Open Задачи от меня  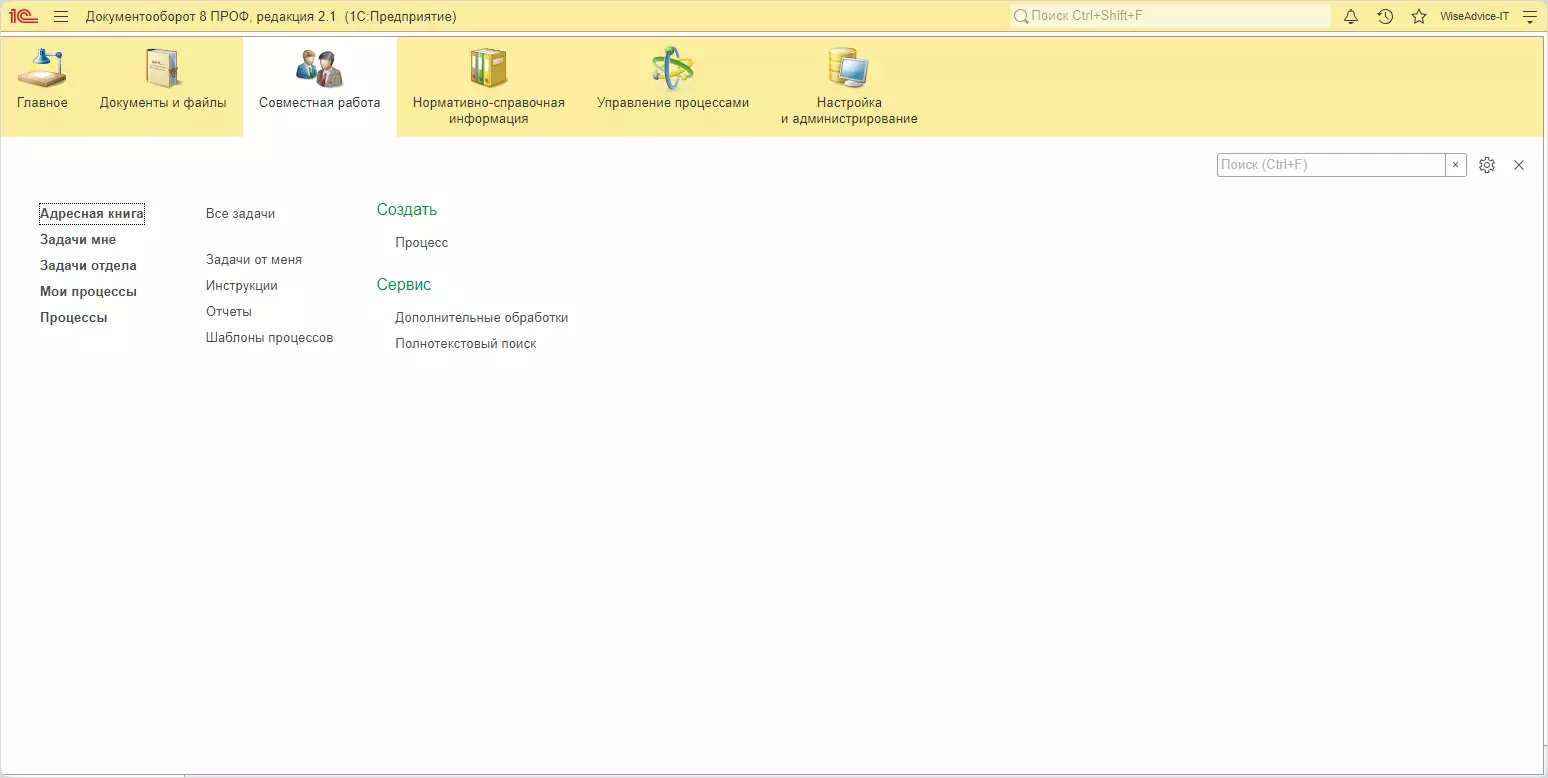(x=254, y=260)
